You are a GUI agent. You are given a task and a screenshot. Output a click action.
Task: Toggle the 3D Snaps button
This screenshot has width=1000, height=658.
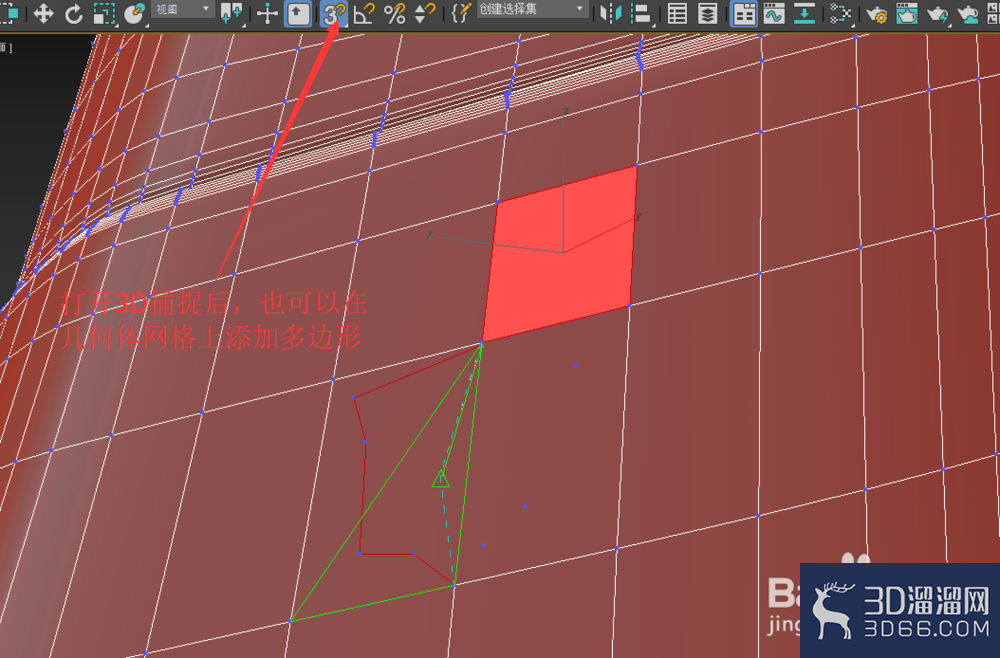[333, 13]
